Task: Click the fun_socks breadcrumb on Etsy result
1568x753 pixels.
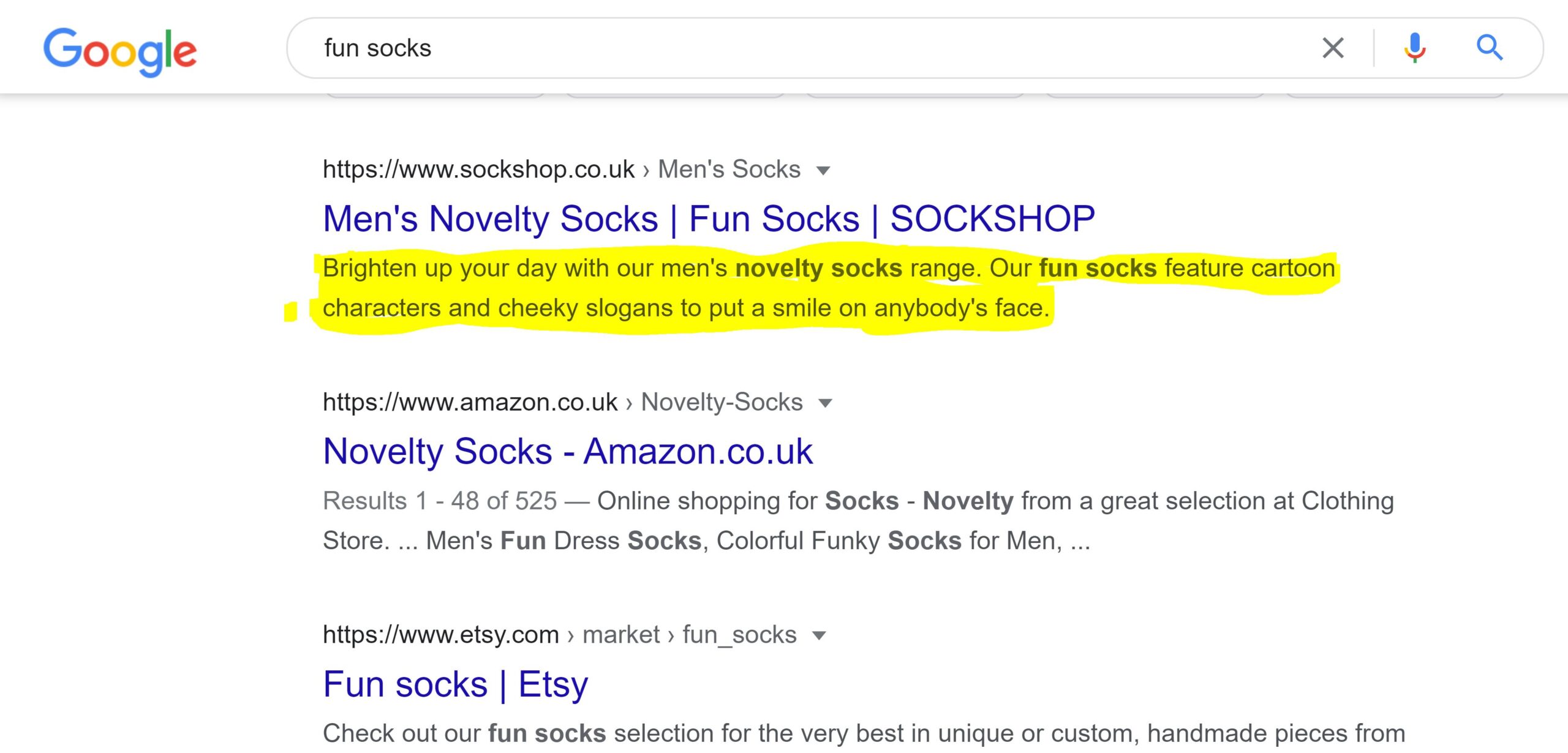Action: pos(739,635)
